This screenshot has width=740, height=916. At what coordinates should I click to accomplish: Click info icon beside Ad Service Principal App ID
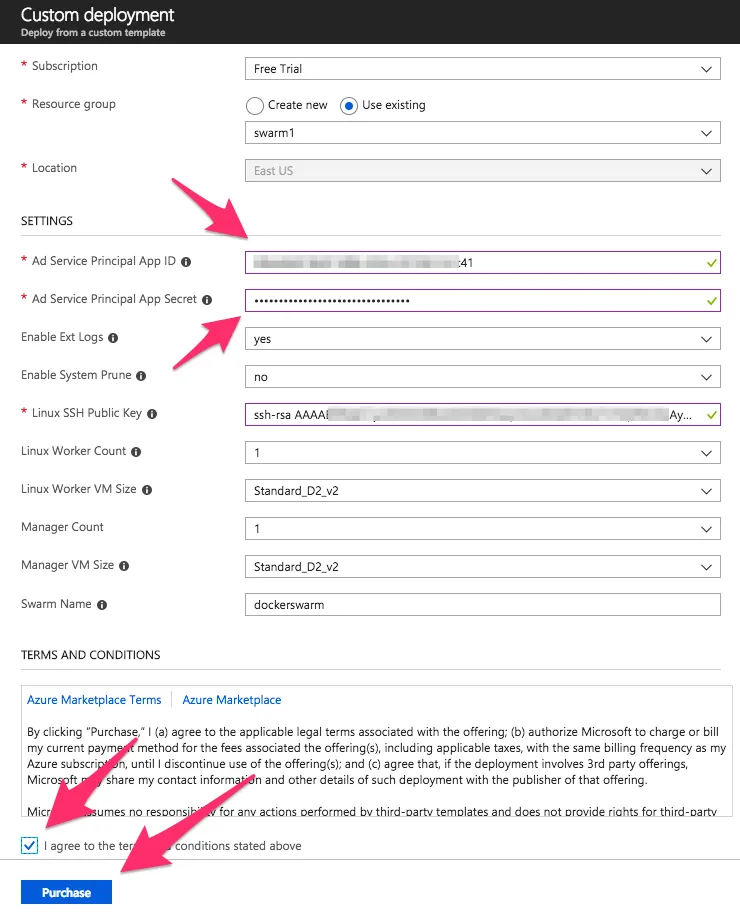tap(186, 262)
